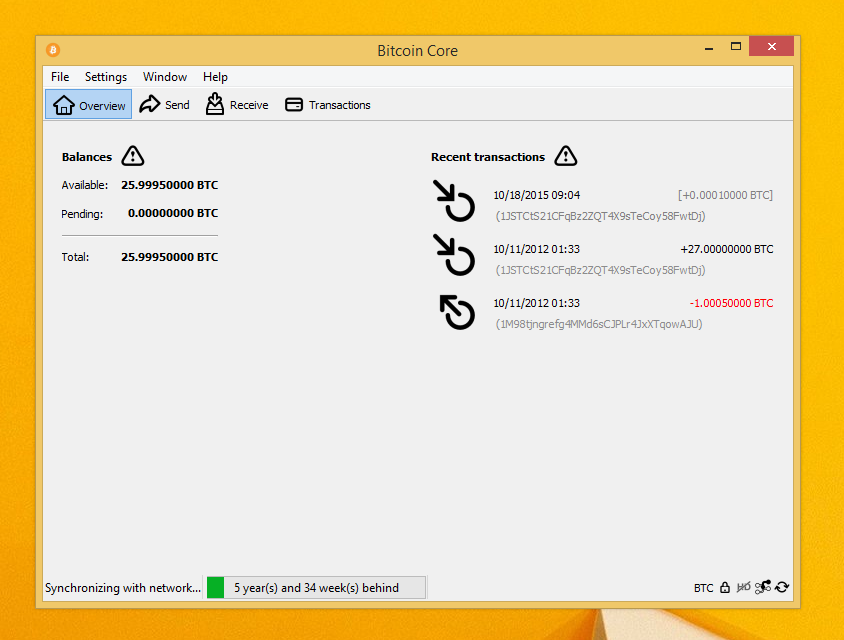Click the network connections icon
The height and width of the screenshot is (640, 844).
763,587
